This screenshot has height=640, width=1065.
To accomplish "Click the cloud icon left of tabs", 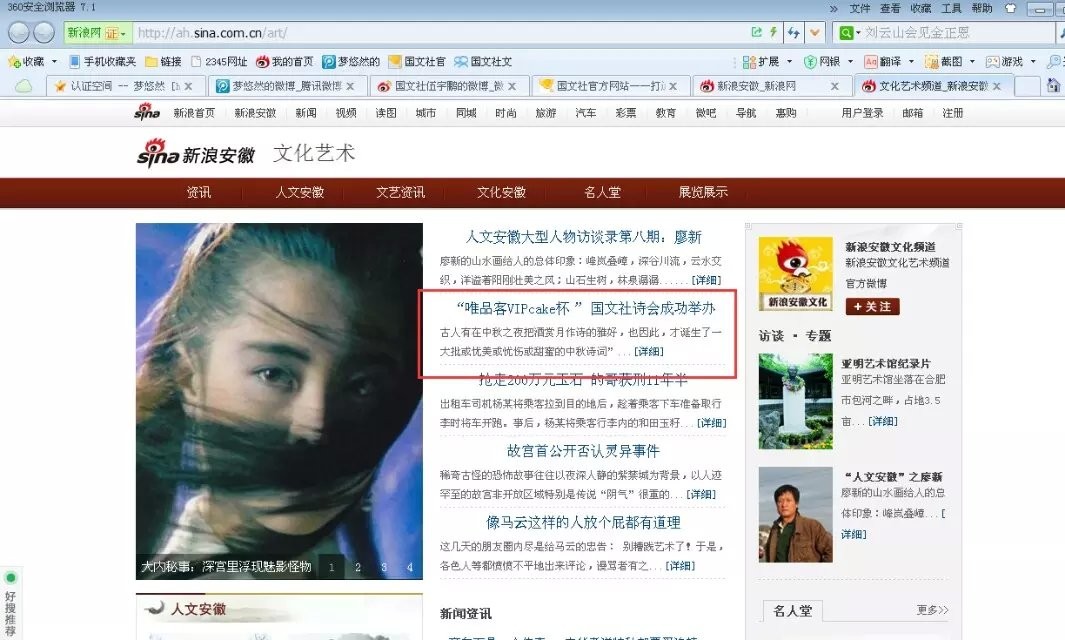I will coord(24,86).
